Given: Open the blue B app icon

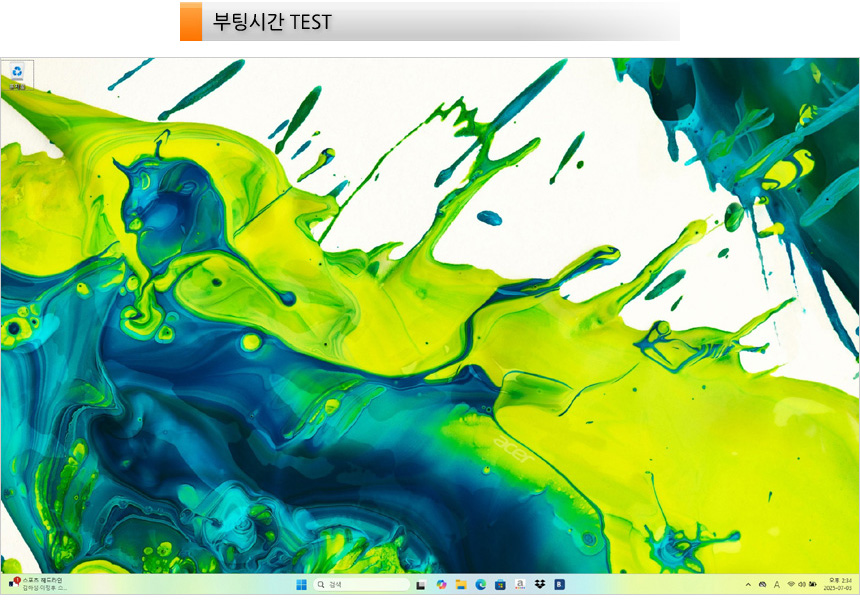Looking at the screenshot, I should coord(560,584).
